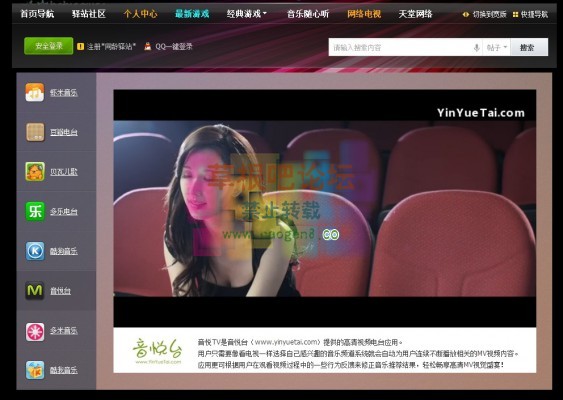Click the 多米音乐 text link

point(64,330)
